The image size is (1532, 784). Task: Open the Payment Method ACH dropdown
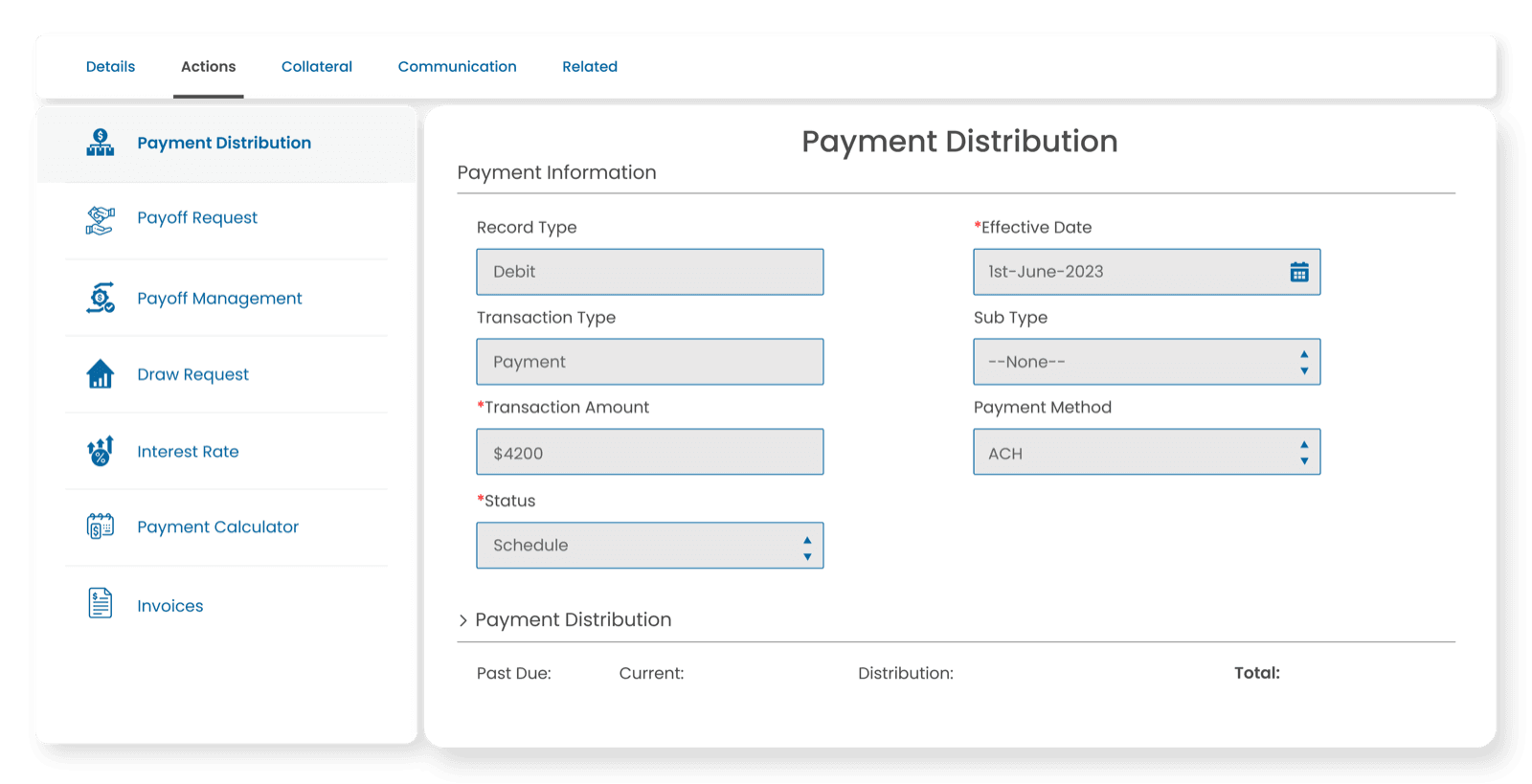click(x=1146, y=452)
